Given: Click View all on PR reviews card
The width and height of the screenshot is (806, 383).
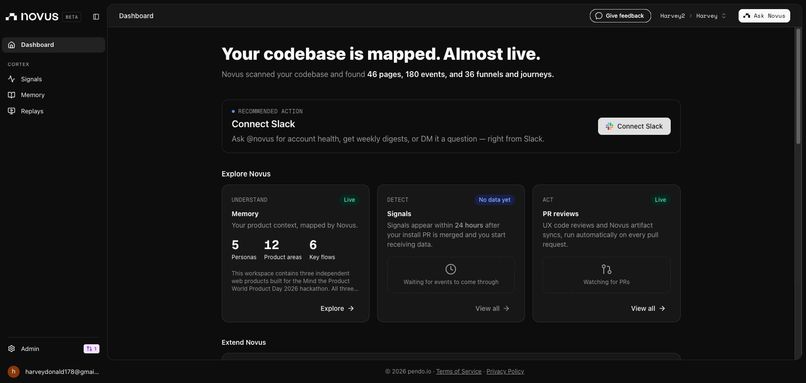Looking at the screenshot, I should (648, 308).
